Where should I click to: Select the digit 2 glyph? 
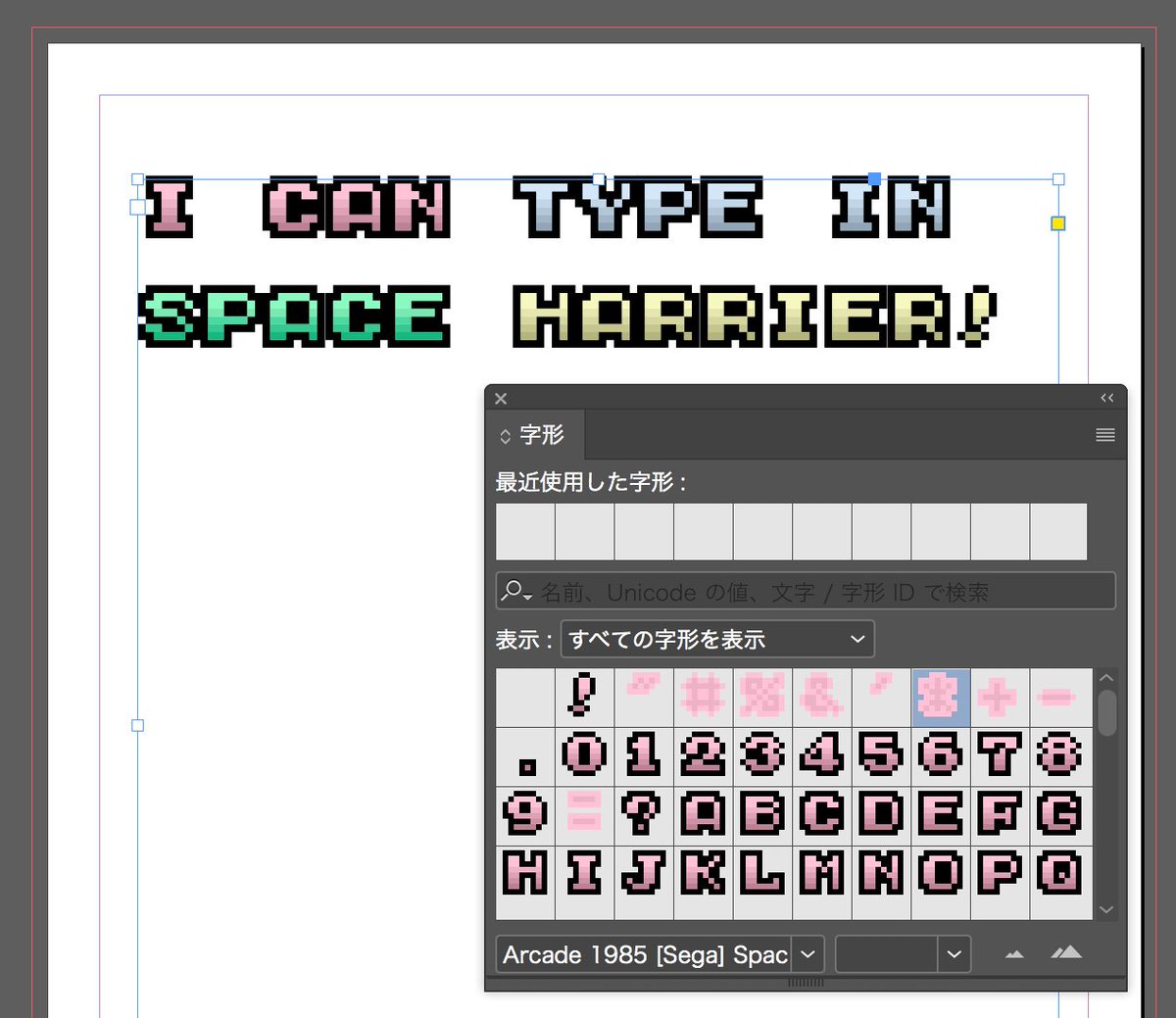coord(703,756)
